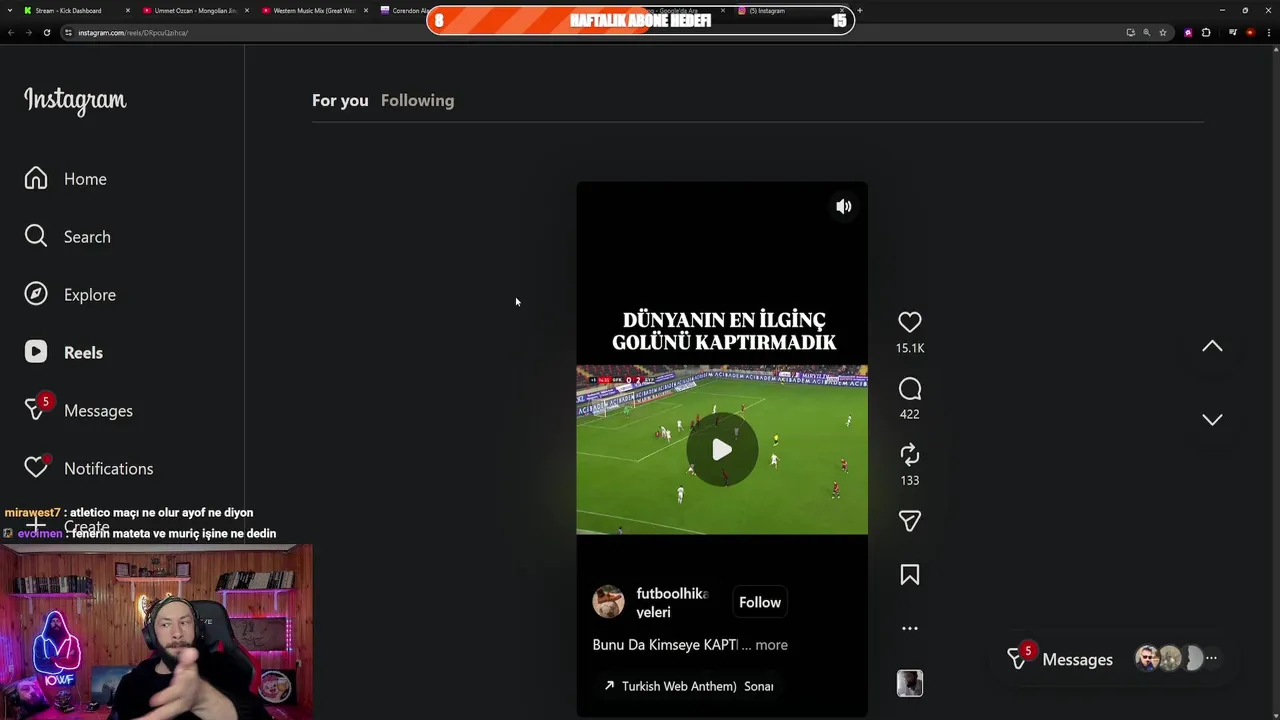Click the mirawest7 chat message overlay
Image resolution: width=1280 pixels, height=720 pixels.
(129, 512)
